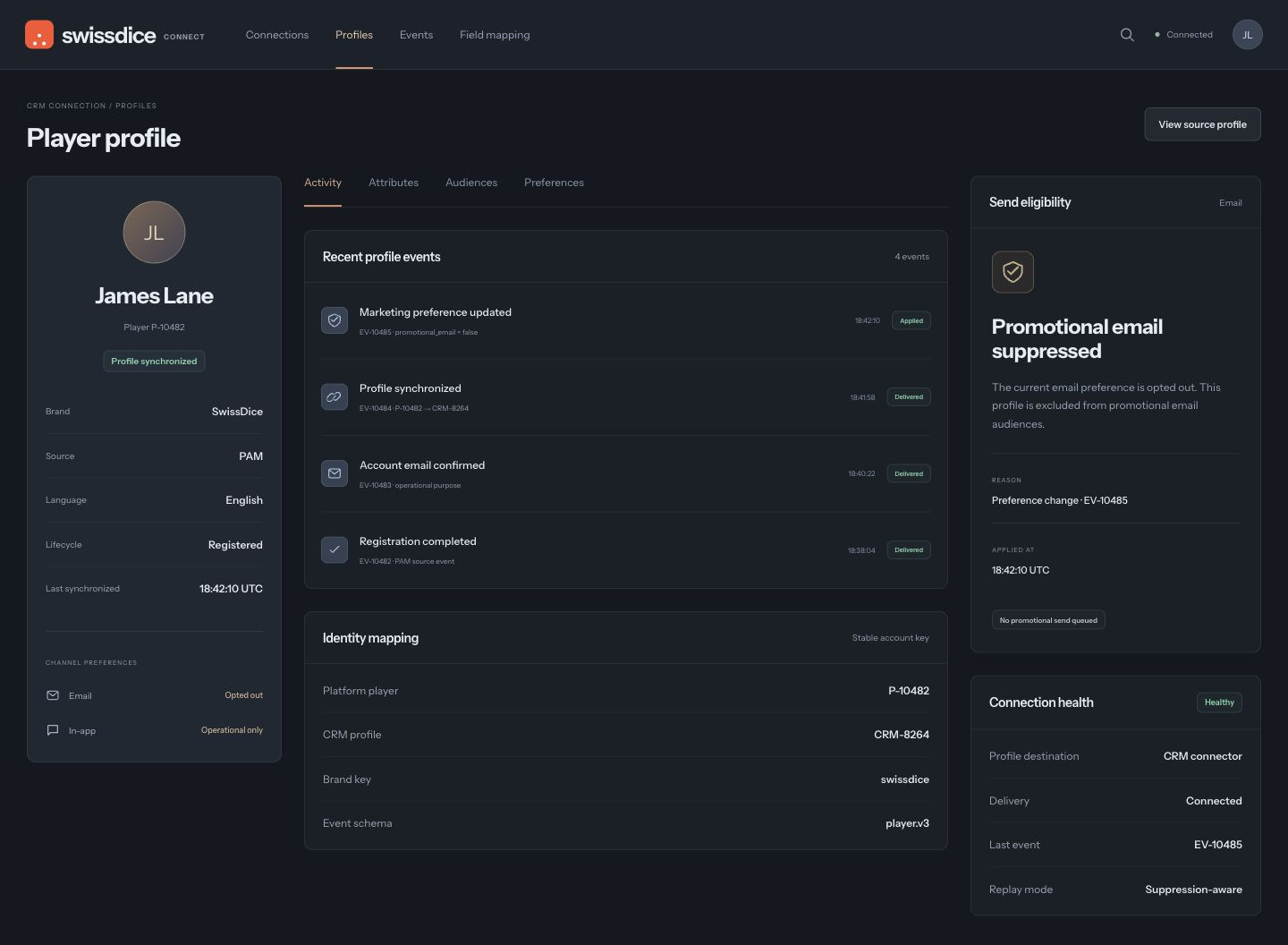Switch to the Preferences tab
The height and width of the screenshot is (945, 1288).
(554, 183)
